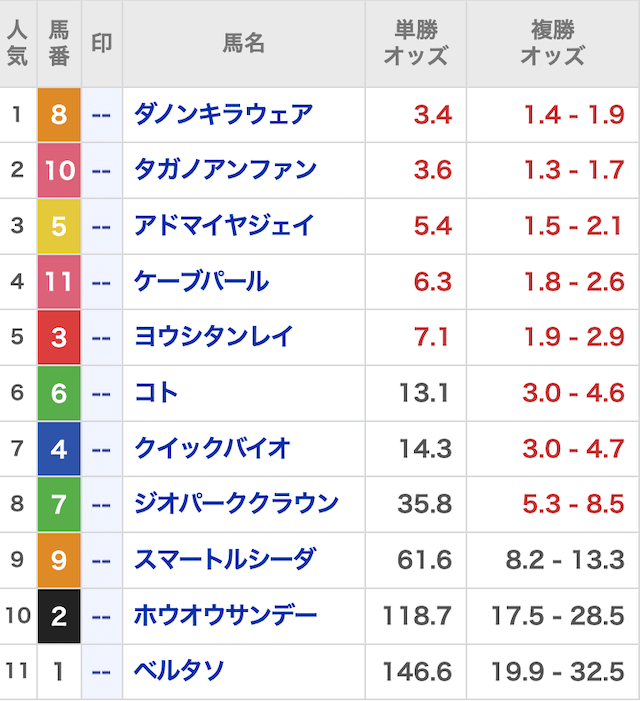Expand the mark dropdown for ベルタソ
The width and height of the screenshot is (640, 701).
coord(101,672)
